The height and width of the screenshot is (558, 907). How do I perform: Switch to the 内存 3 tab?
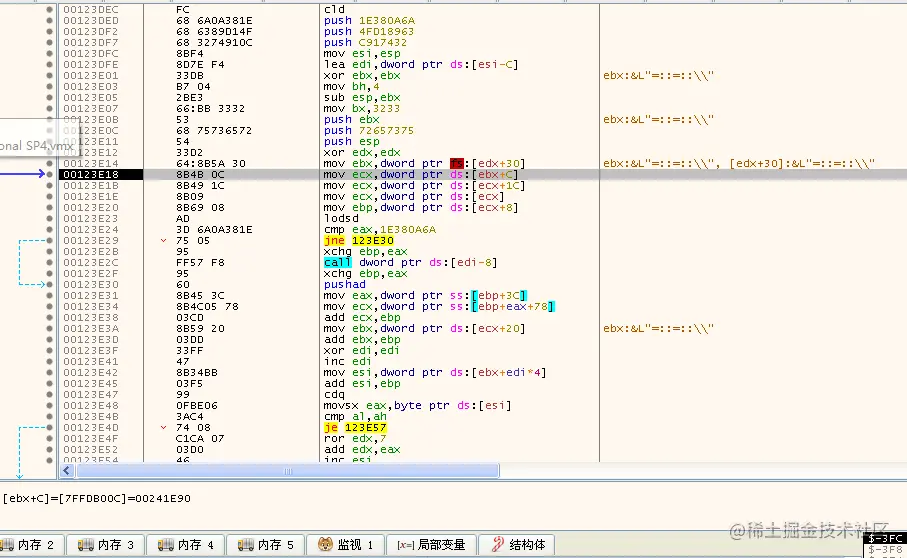tap(106, 545)
